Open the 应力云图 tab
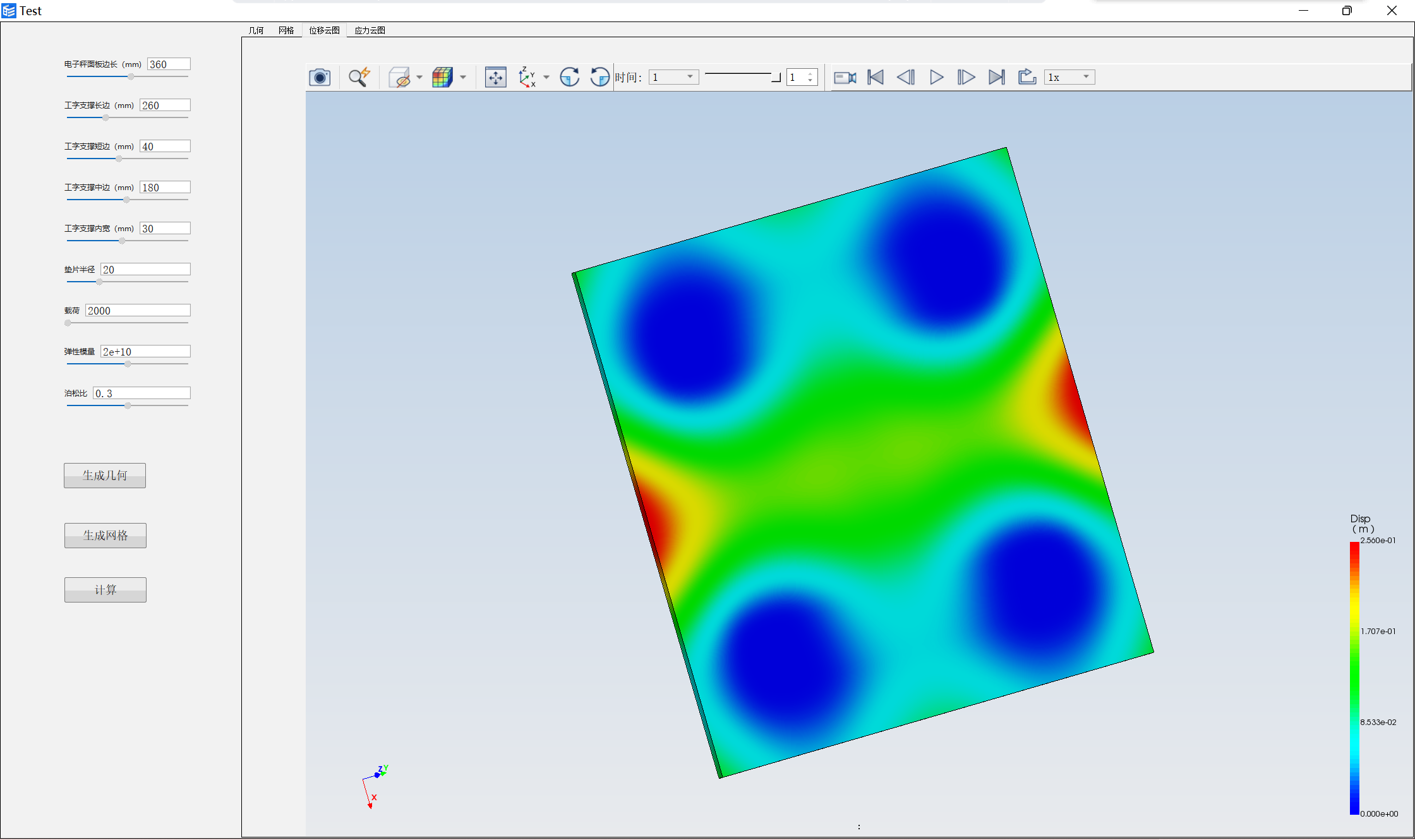This screenshot has width=1415, height=840. pyautogui.click(x=370, y=30)
